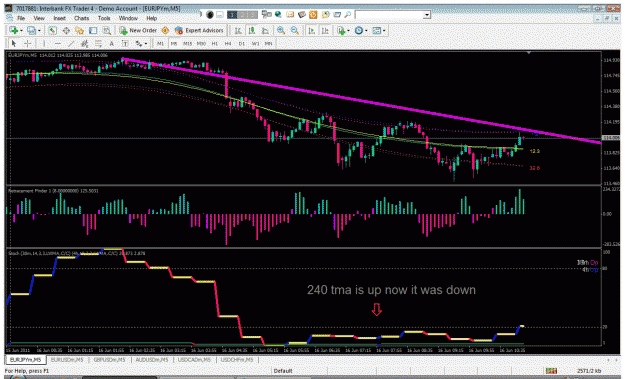625x379 pixels.
Task: Select the Vertical Line tool
Action: pyautogui.click(x=44, y=43)
